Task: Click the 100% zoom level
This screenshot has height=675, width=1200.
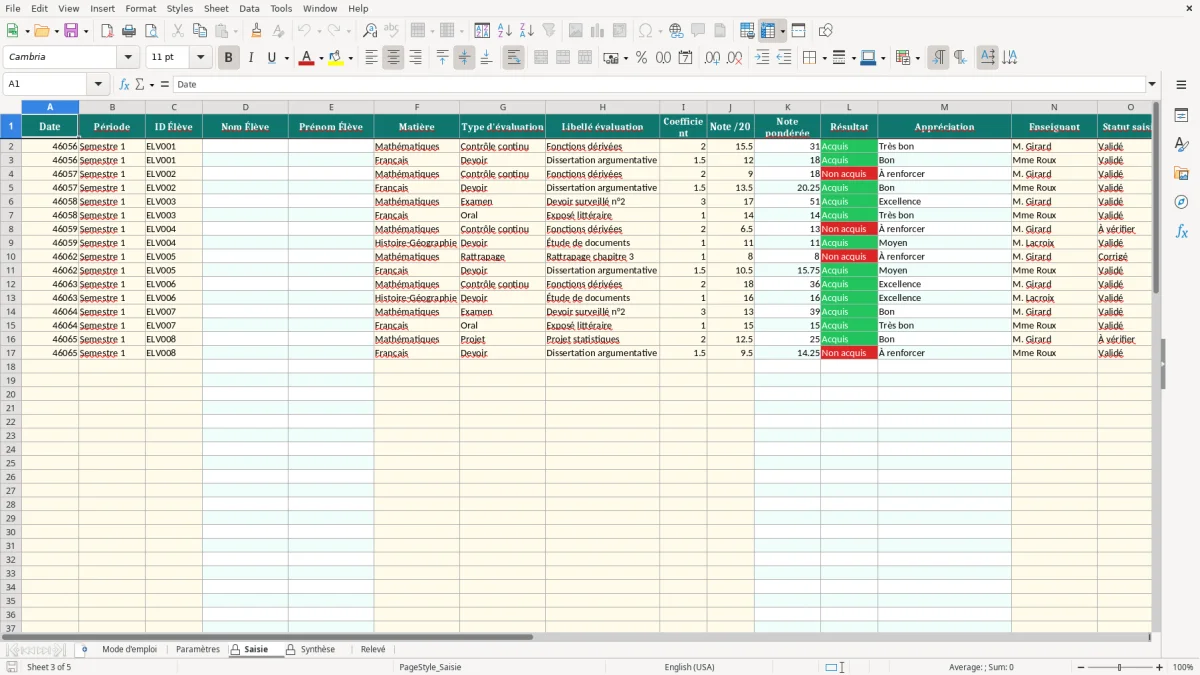Action: [x=1183, y=667]
